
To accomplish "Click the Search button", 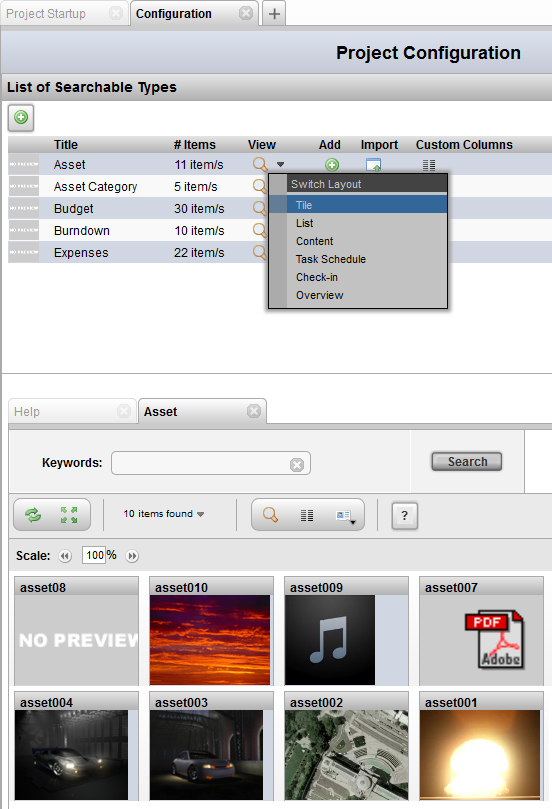I will point(467,461).
